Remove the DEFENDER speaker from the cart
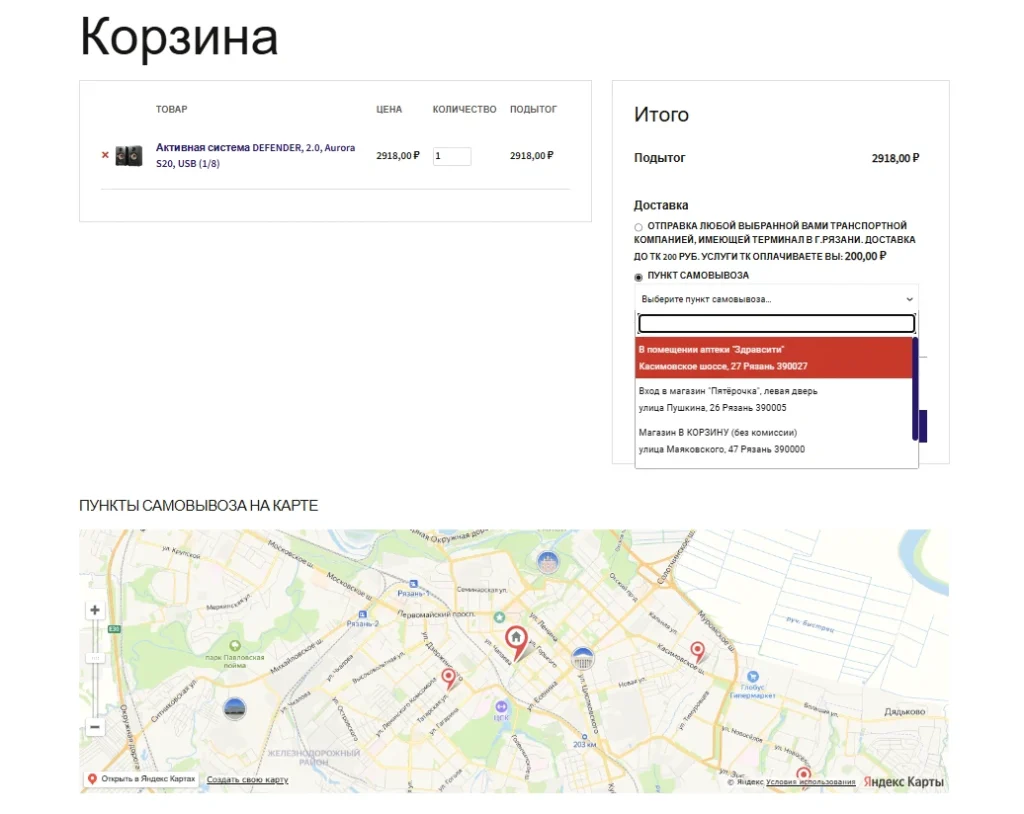 click(x=105, y=155)
